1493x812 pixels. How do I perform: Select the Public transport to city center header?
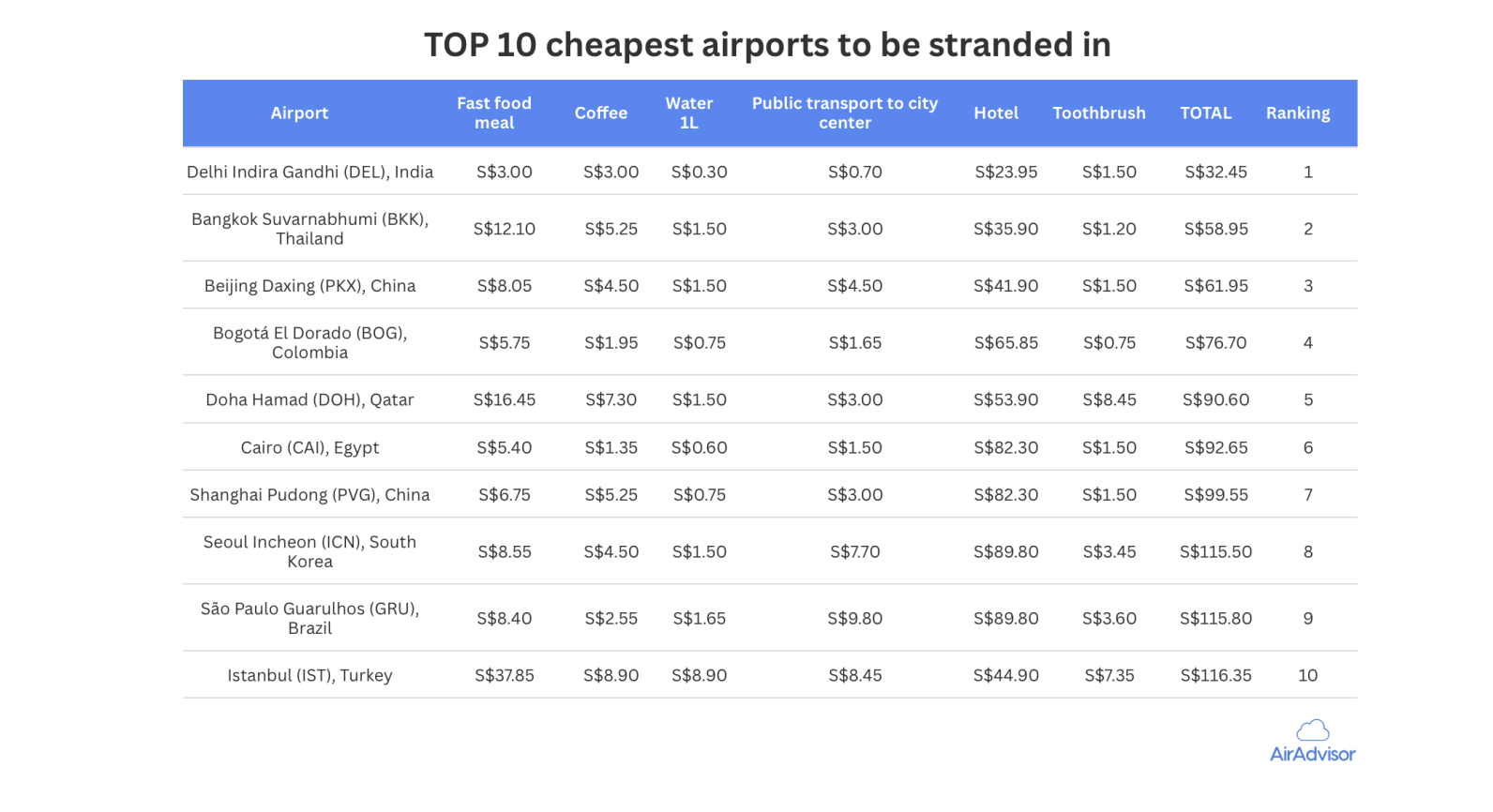coord(845,113)
